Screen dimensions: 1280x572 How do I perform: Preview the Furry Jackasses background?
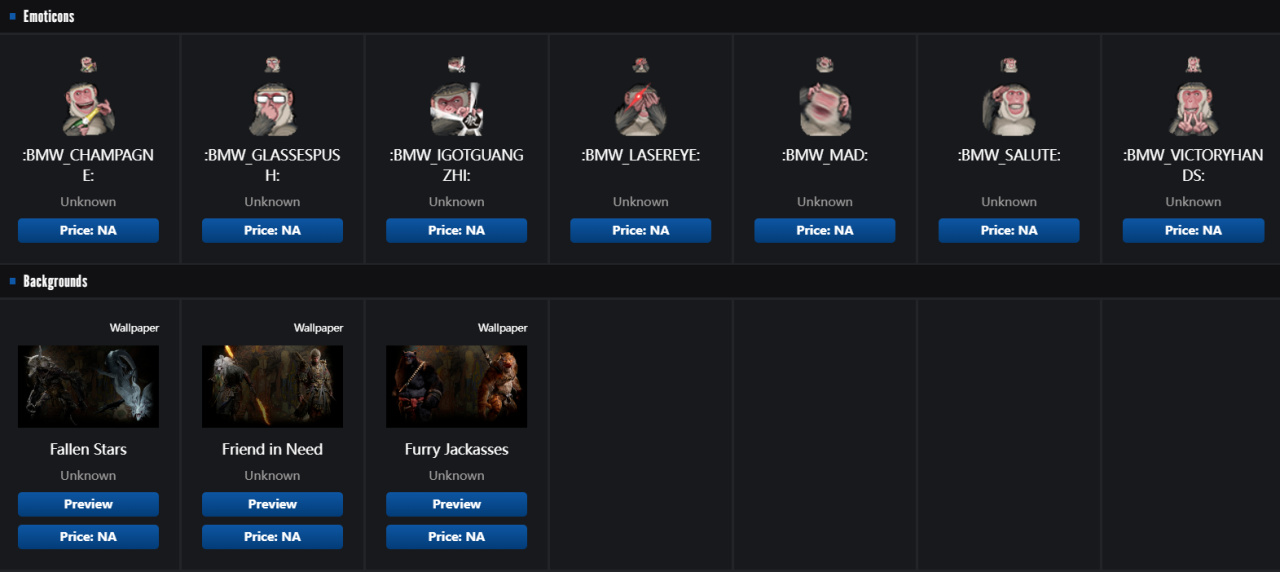[x=456, y=504]
